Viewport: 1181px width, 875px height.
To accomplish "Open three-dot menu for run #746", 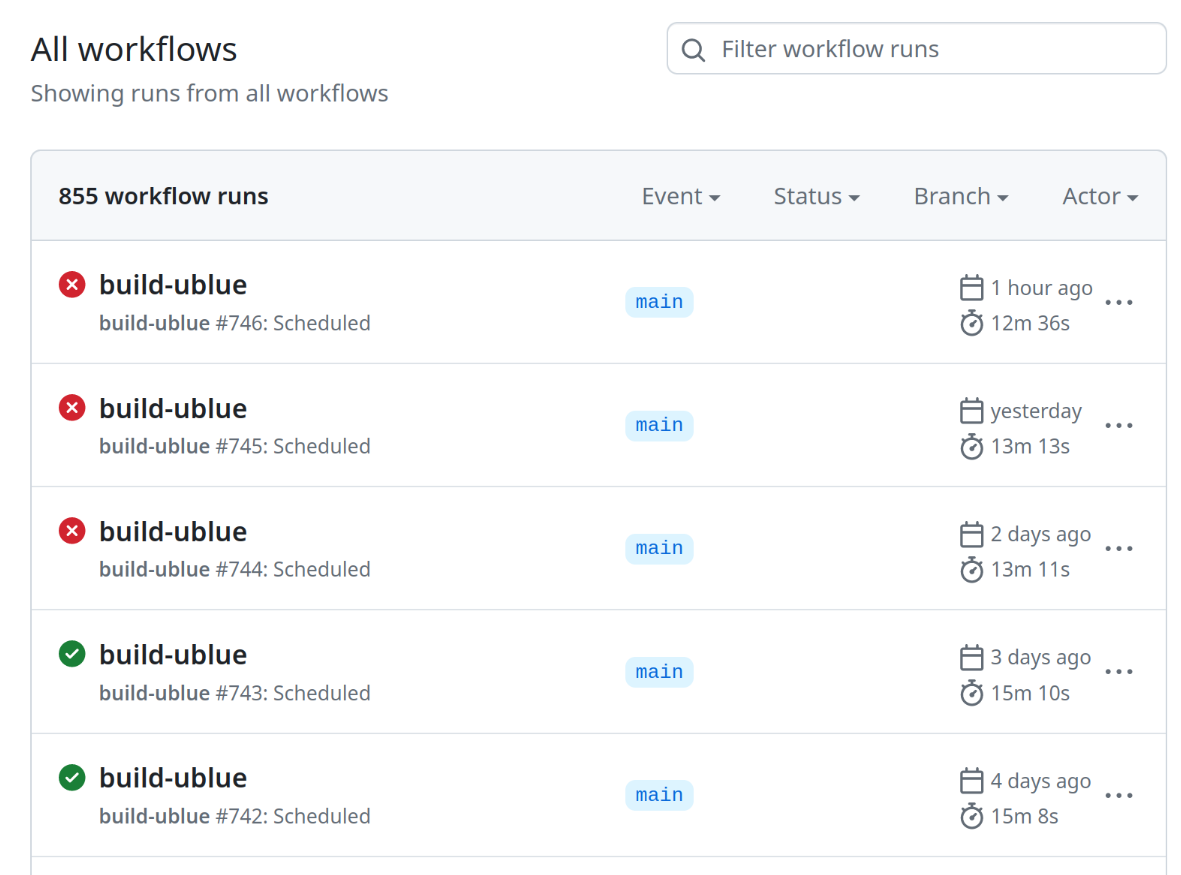I will pos(1119,302).
